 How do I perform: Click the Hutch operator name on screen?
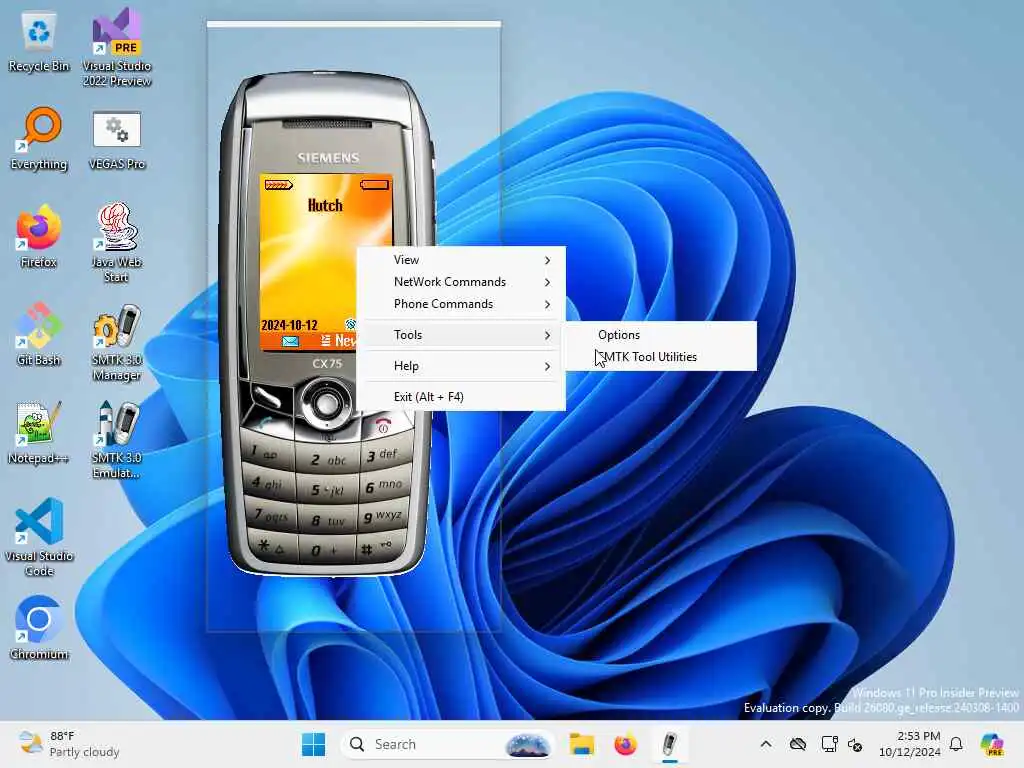pos(325,206)
